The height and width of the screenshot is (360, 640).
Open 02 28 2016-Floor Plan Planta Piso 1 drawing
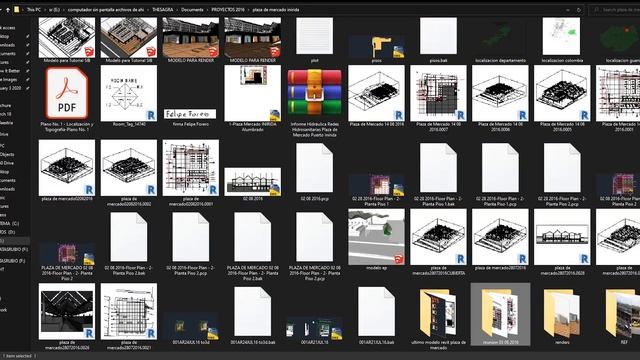(x=376, y=185)
